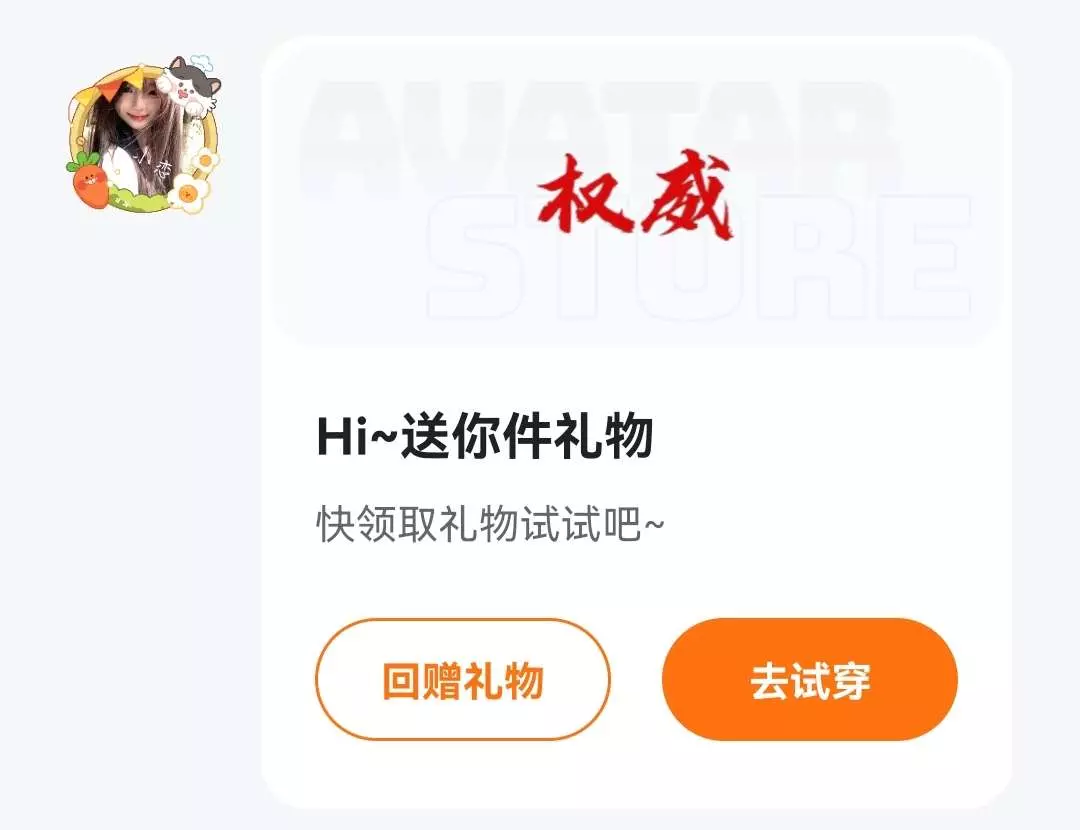Tap the small upper fried-egg flower sticker
Screen dimensions: 1080x830
[x=205, y=160]
